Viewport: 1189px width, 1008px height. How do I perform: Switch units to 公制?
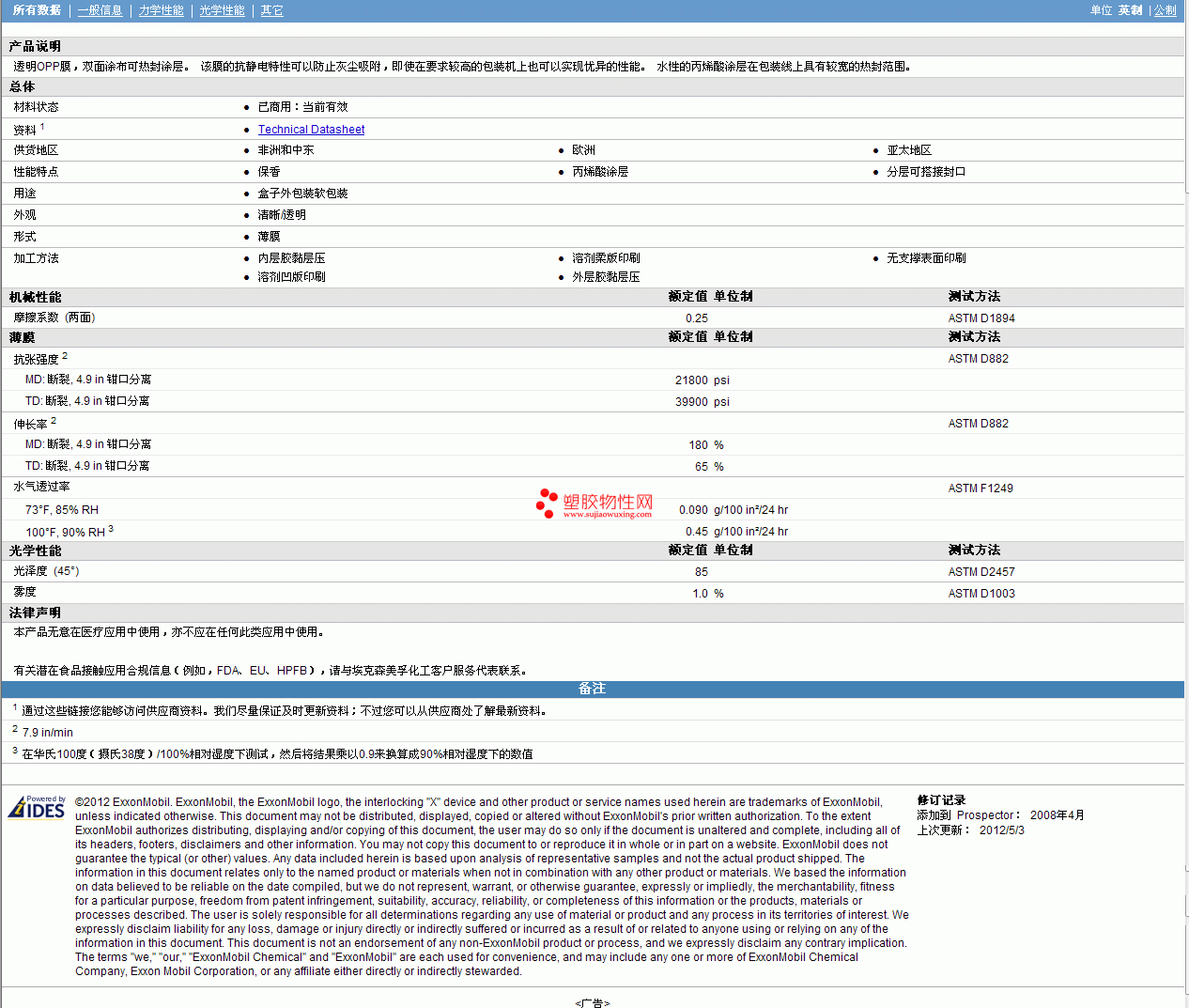1165,10
